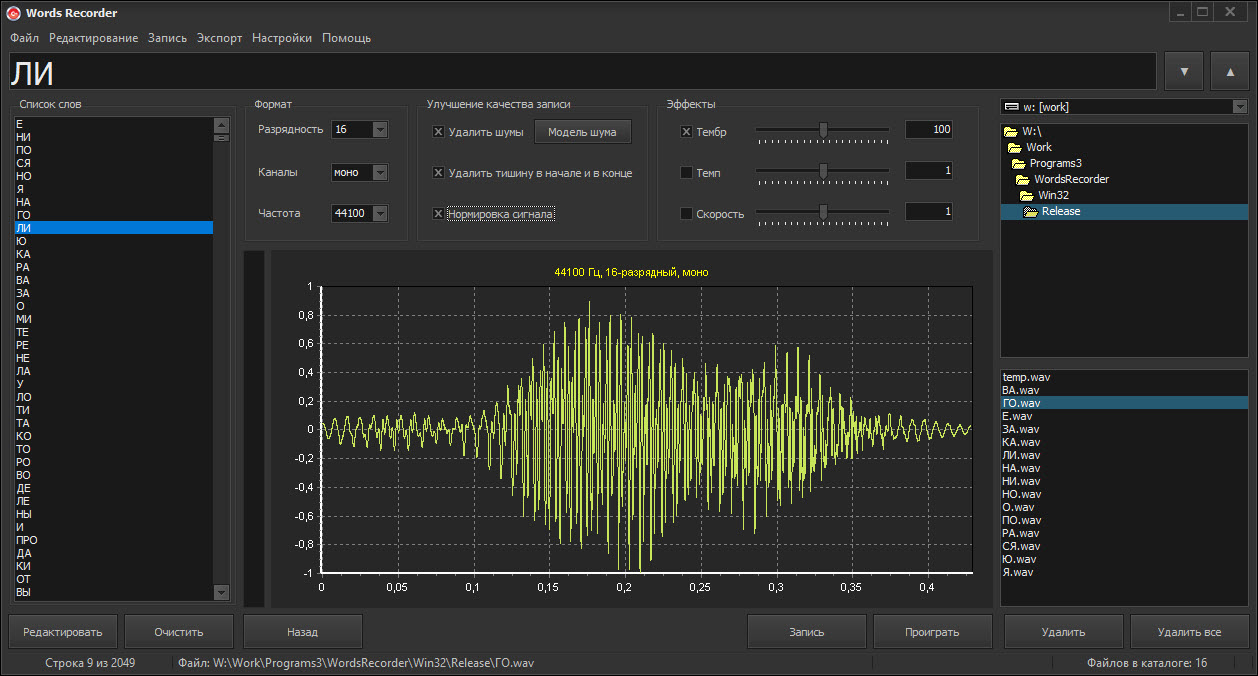The image size is (1258, 676).
Task: Open the Помощь menu
Action: click(x=346, y=38)
